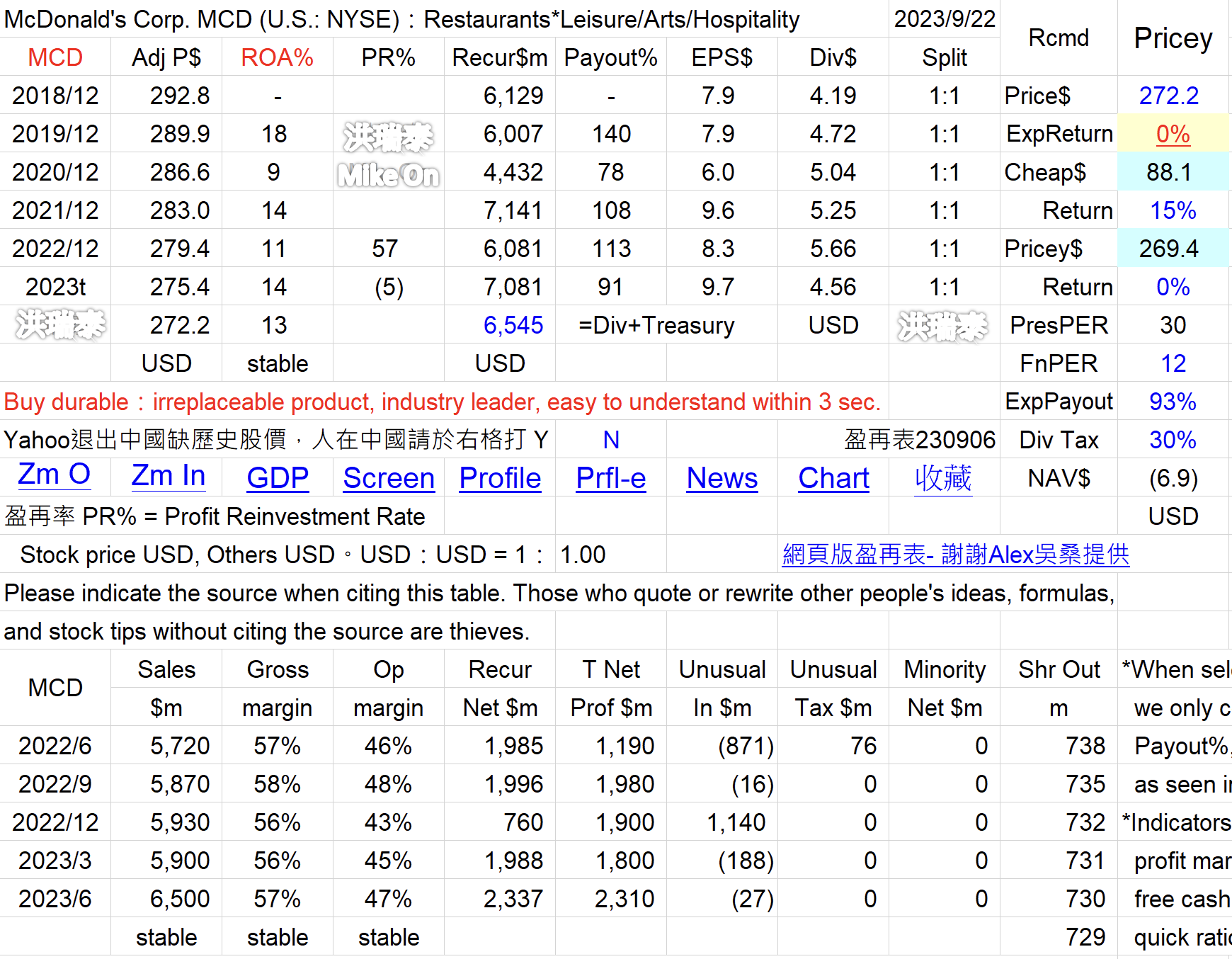Image resolution: width=1232 pixels, height=959 pixels.
Task: Click the 2021/12 row label
Action: 55,210
